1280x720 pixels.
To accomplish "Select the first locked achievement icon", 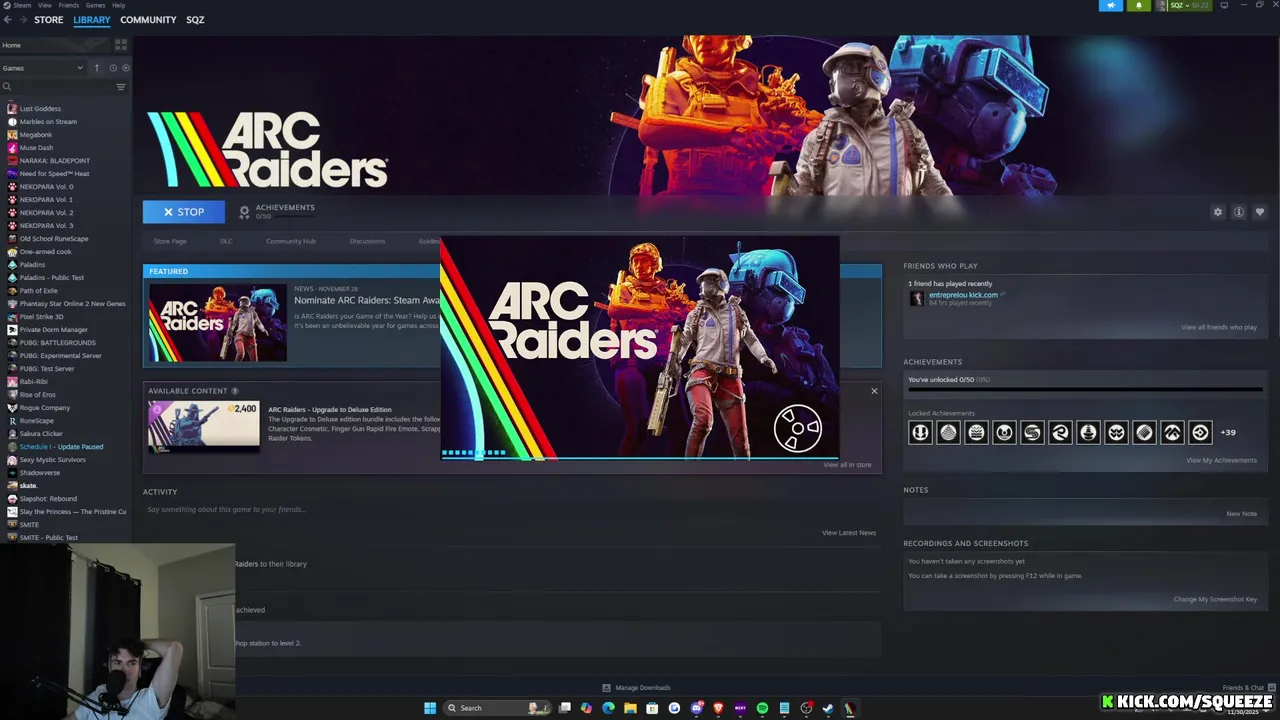I will click(x=920, y=432).
